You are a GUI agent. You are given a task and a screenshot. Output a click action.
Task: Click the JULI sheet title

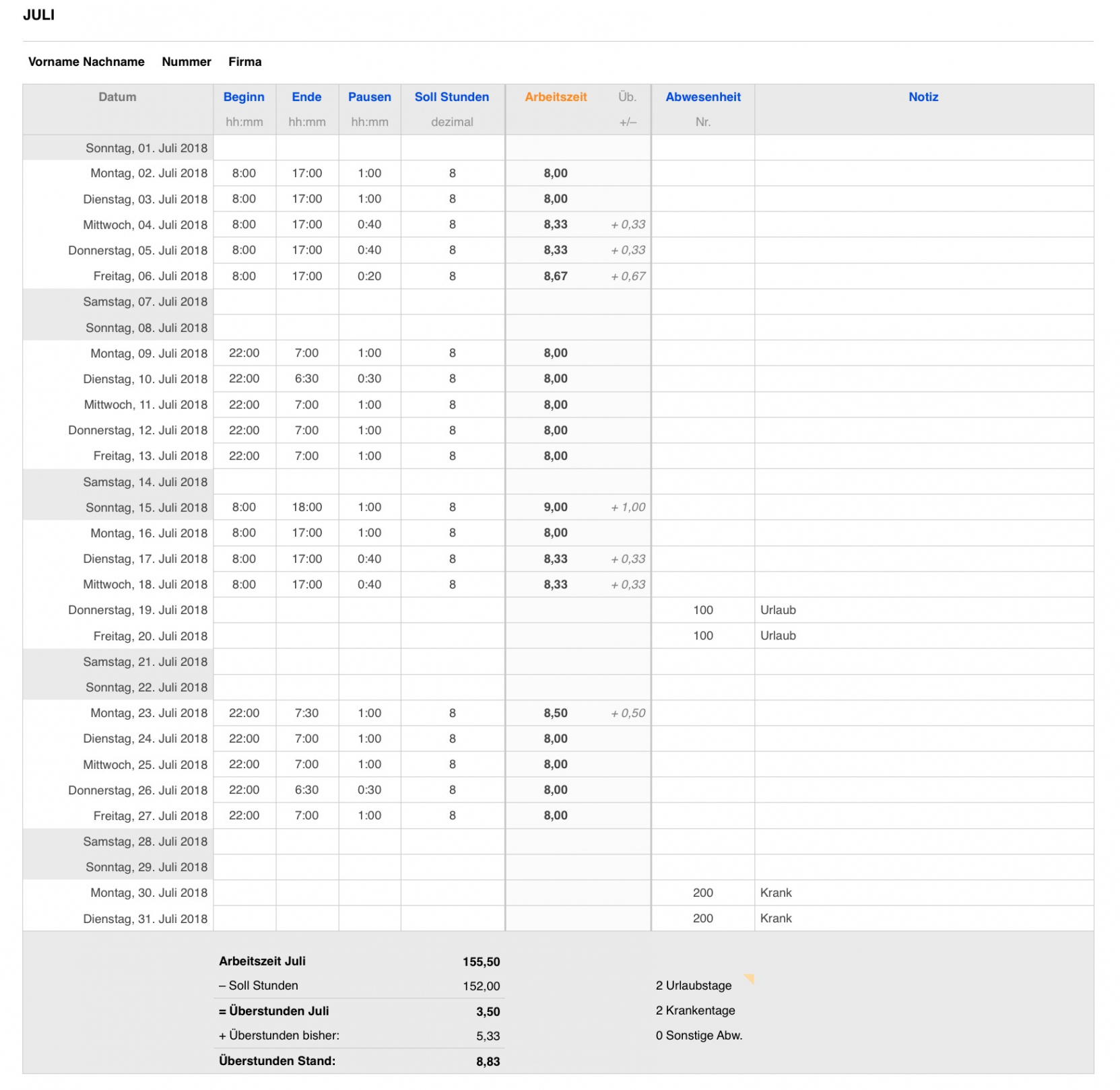click(x=39, y=15)
